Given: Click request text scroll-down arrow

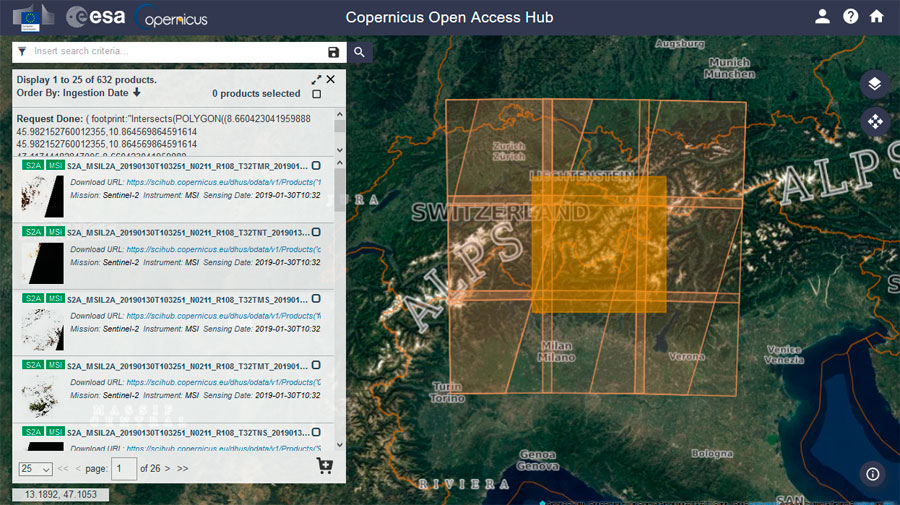Looking at the screenshot, I should pyautogui.click(x=340, y=150).
